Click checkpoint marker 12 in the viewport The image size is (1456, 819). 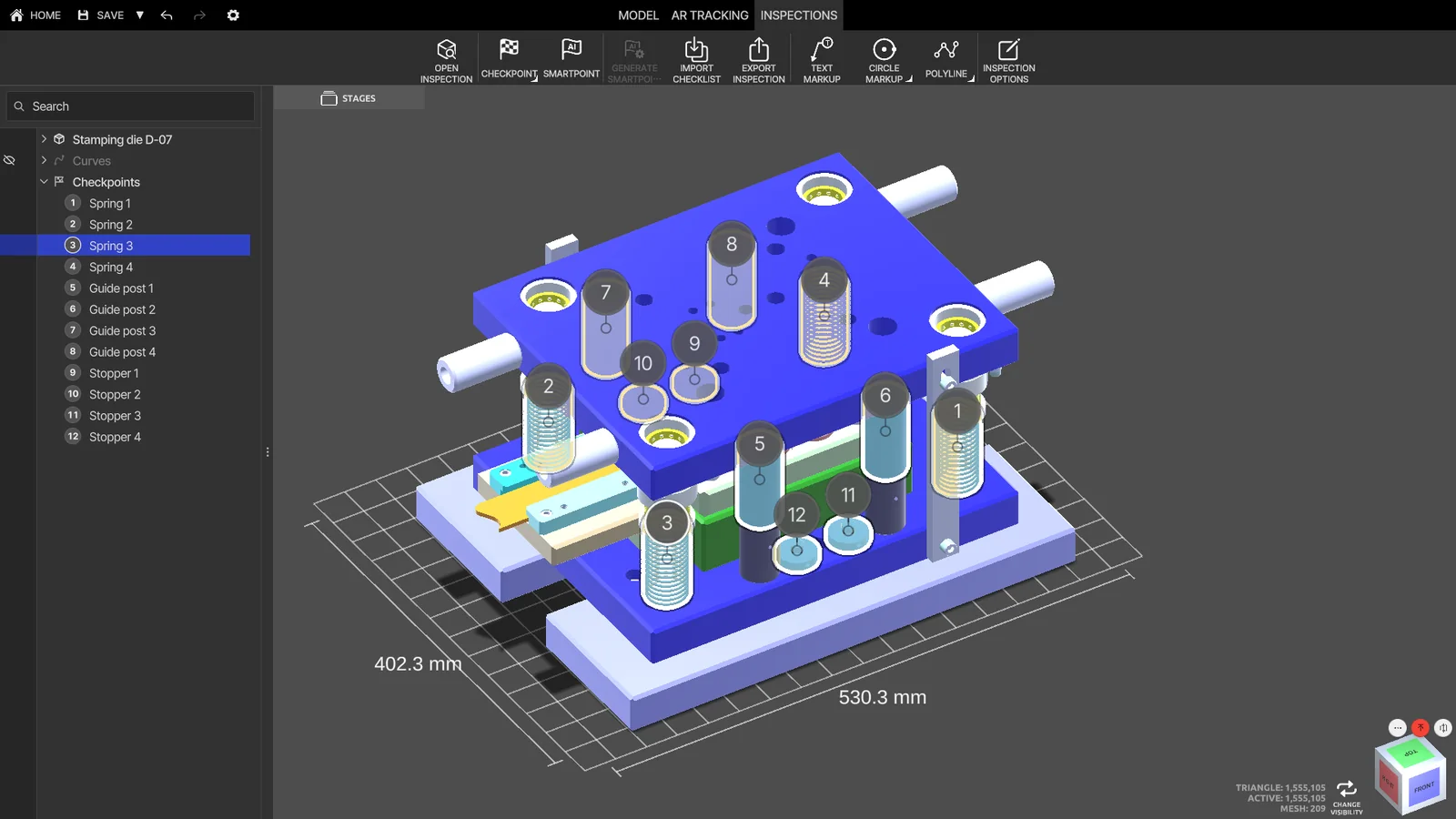tap(796, 515)
